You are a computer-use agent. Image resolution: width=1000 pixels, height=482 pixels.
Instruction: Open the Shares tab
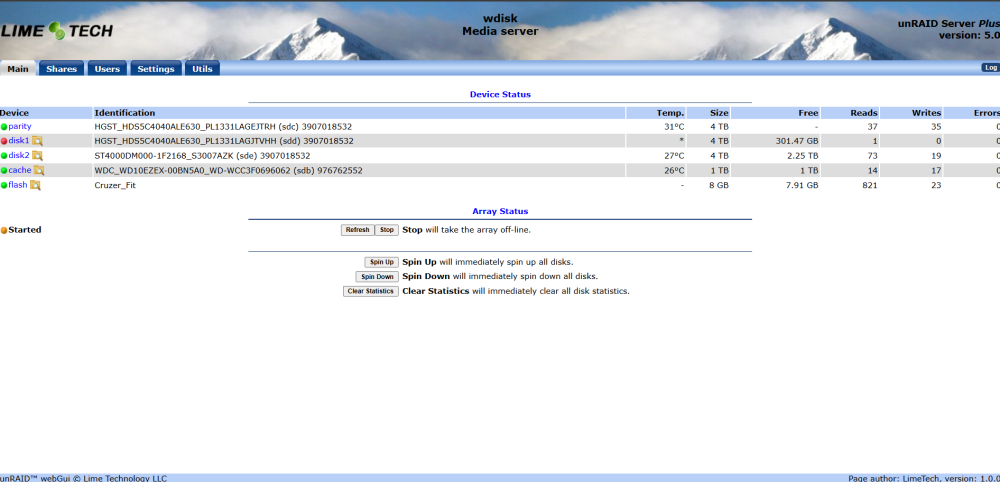tap(61, 69)
